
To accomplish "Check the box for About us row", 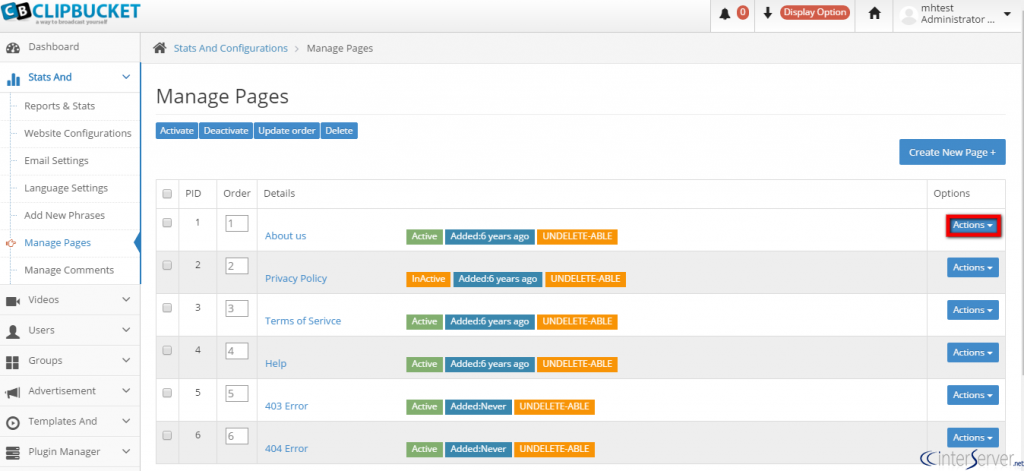I will [167, 223].
